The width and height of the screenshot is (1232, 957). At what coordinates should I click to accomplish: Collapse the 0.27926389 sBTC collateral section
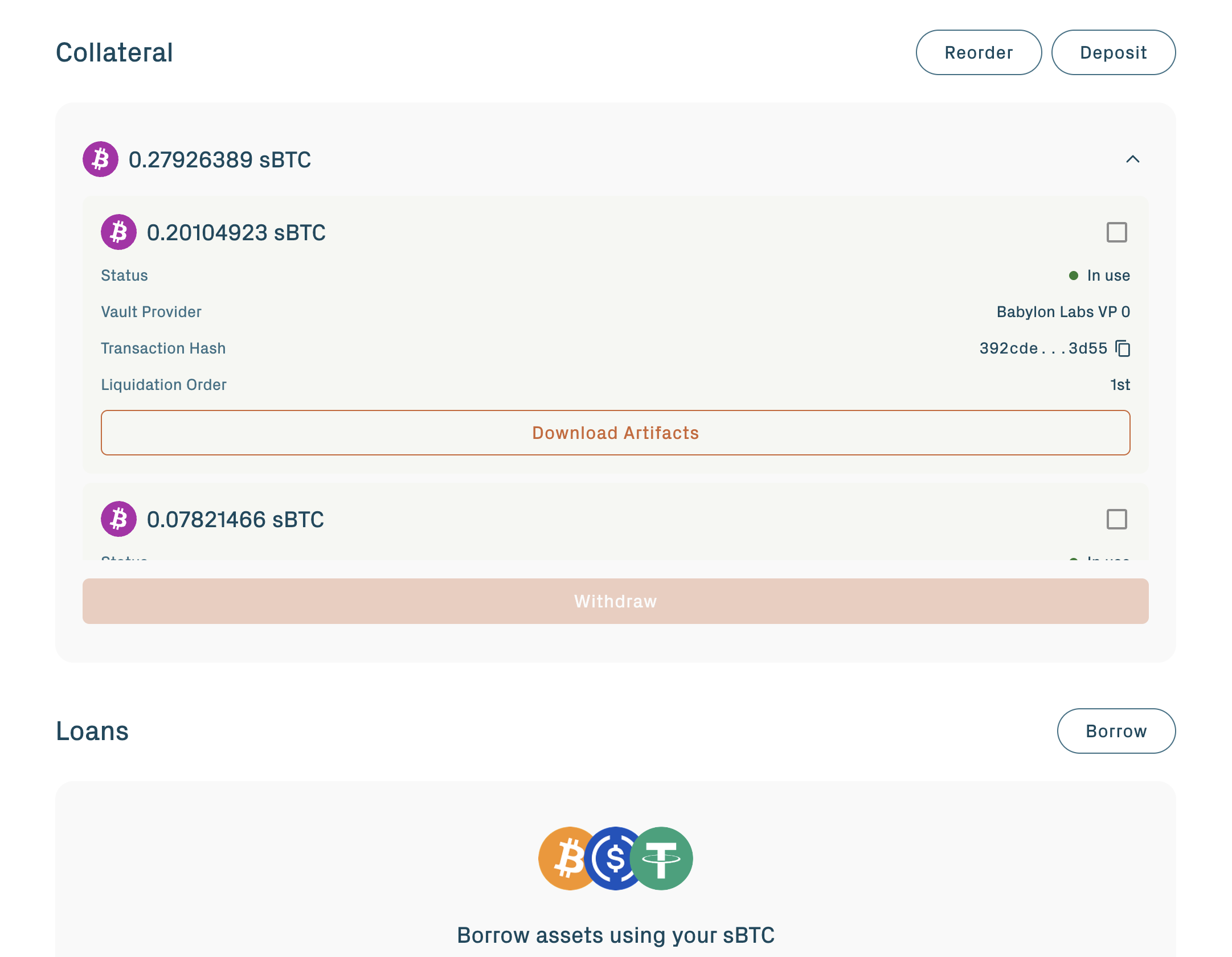click(1132, 159)
